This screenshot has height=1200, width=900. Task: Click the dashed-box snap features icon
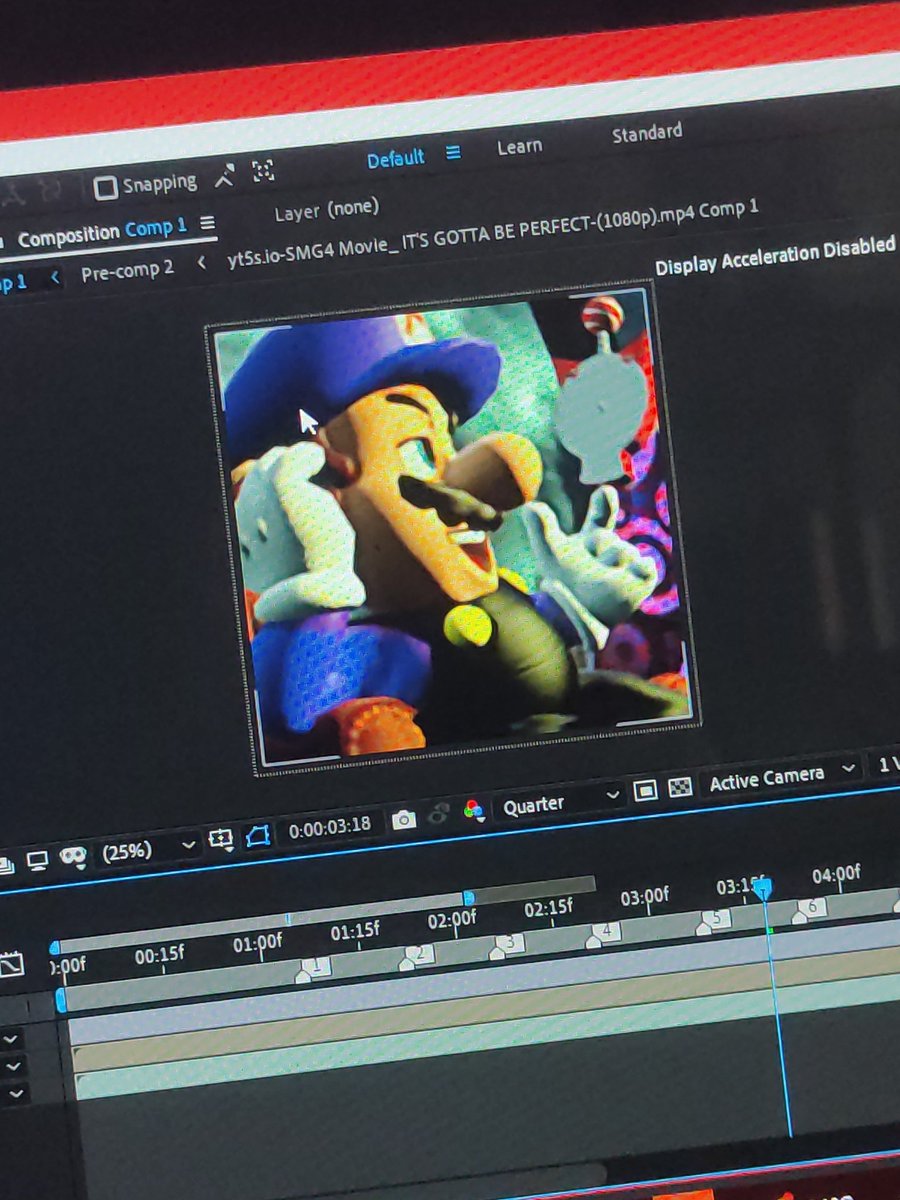click(x=263, y=170)
